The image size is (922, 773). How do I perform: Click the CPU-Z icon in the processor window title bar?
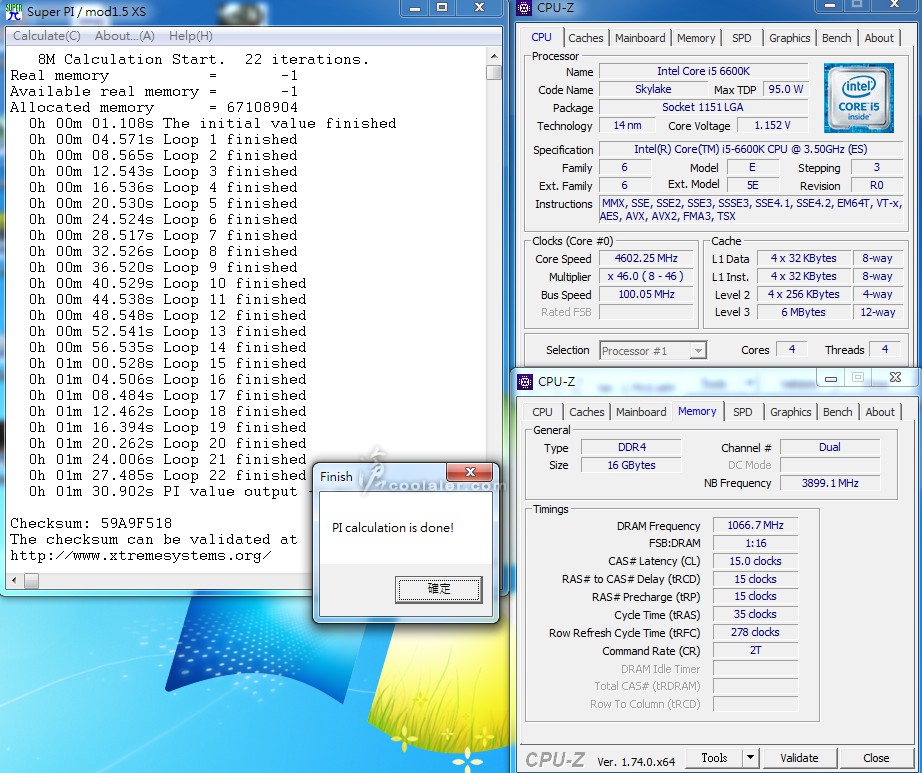click(x=524, y=8)
